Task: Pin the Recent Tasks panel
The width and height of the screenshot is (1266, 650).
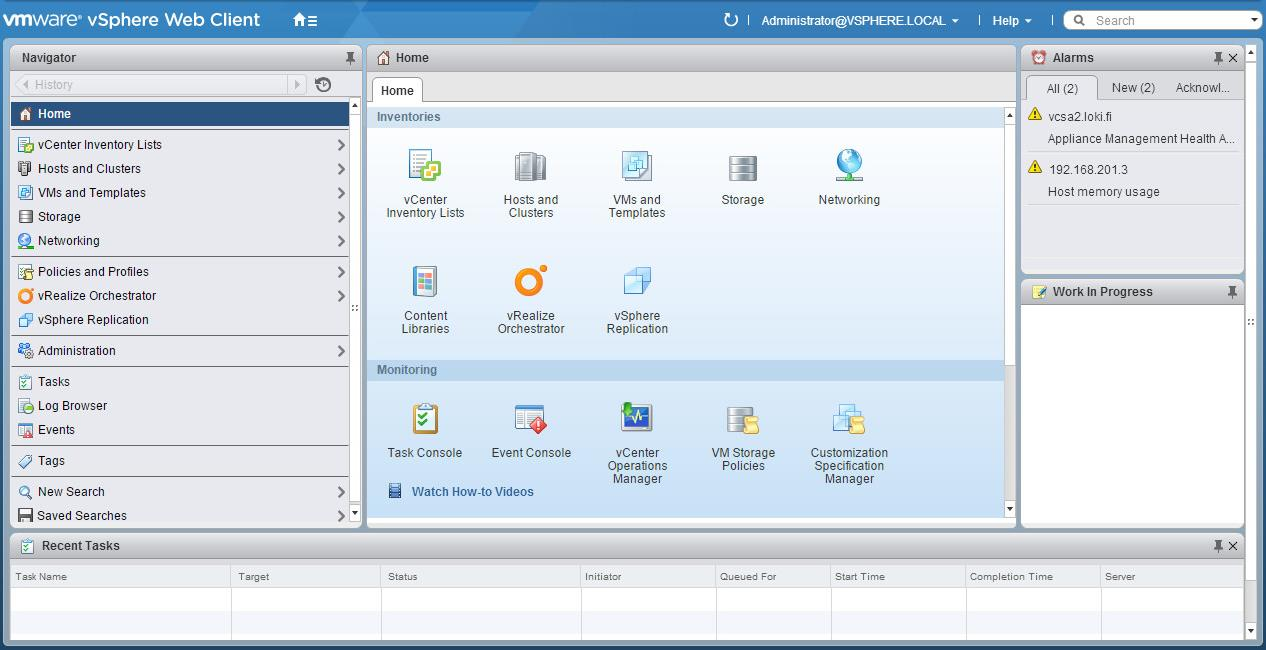Action: pos(1218,546)
